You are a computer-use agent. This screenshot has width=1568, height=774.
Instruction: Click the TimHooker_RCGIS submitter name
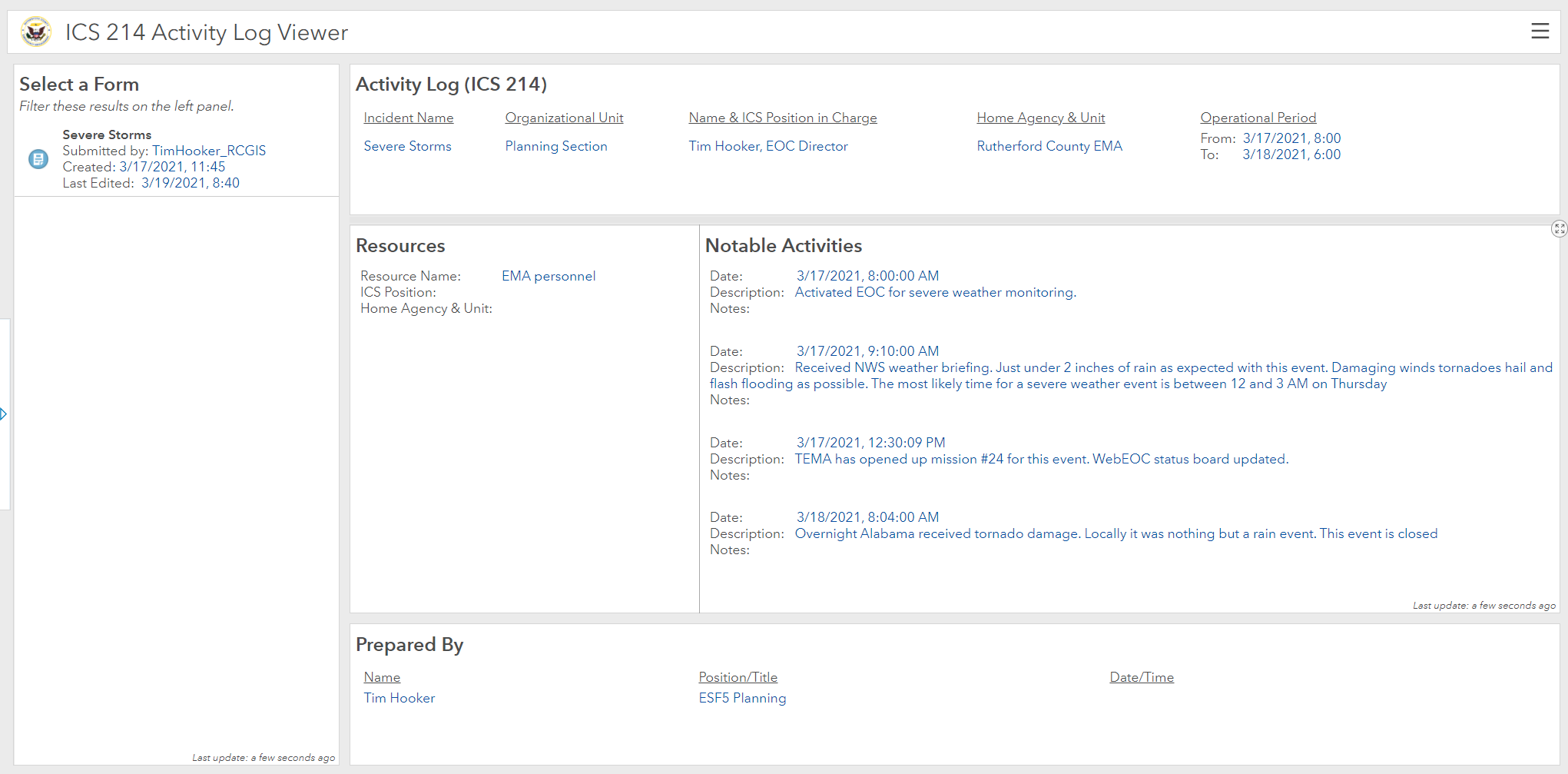pyautogui.click(x=209, y=151)
